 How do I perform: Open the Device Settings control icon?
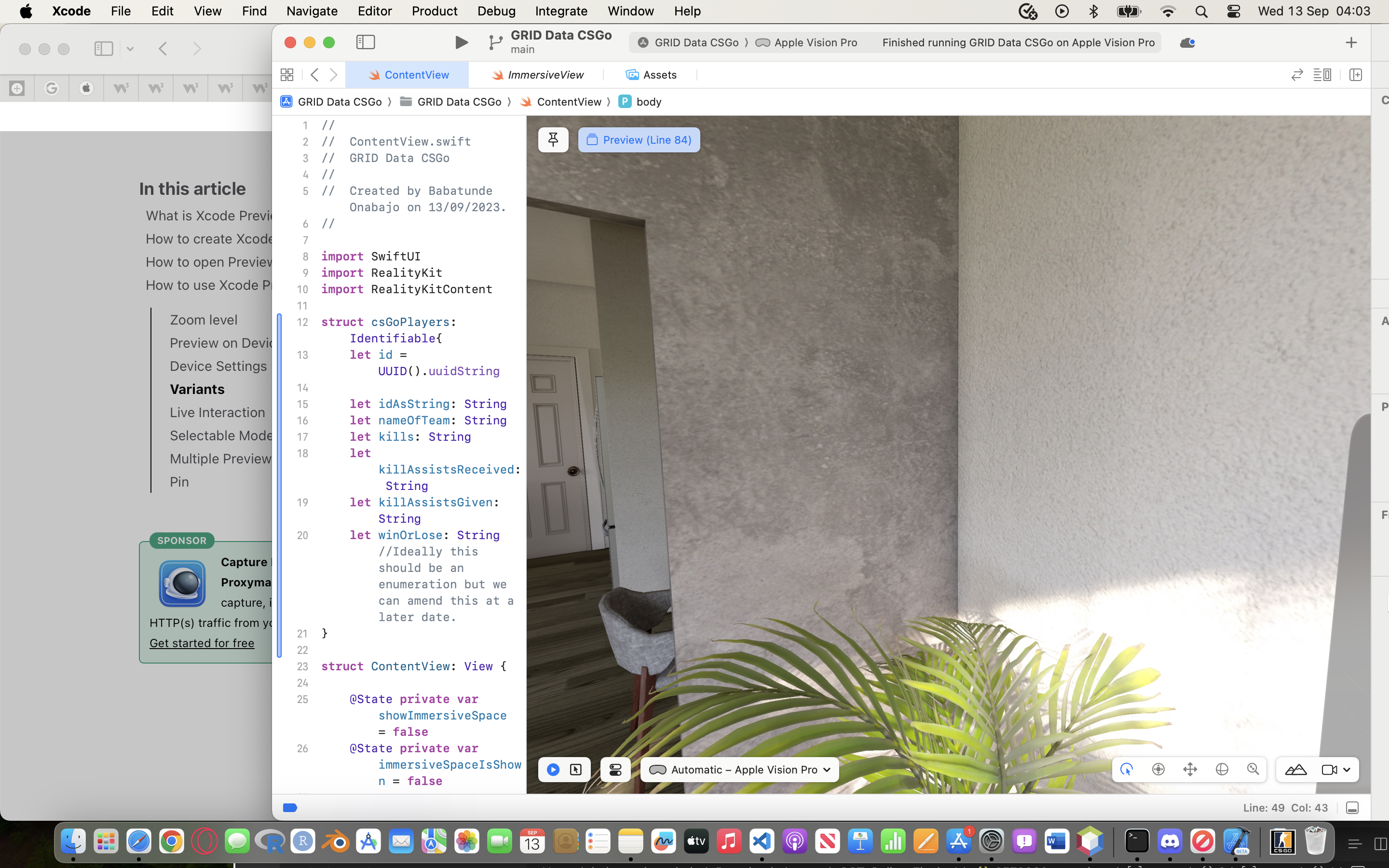click(615, 769)
